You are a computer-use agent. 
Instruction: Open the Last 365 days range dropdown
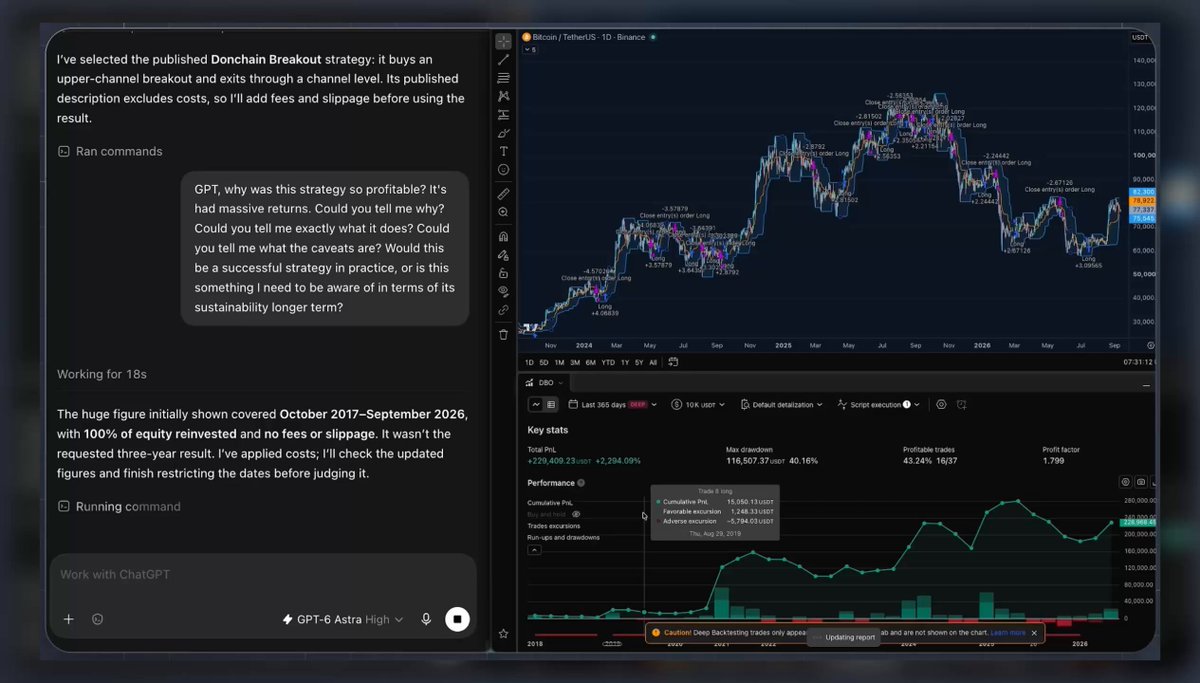click(611, 405)
